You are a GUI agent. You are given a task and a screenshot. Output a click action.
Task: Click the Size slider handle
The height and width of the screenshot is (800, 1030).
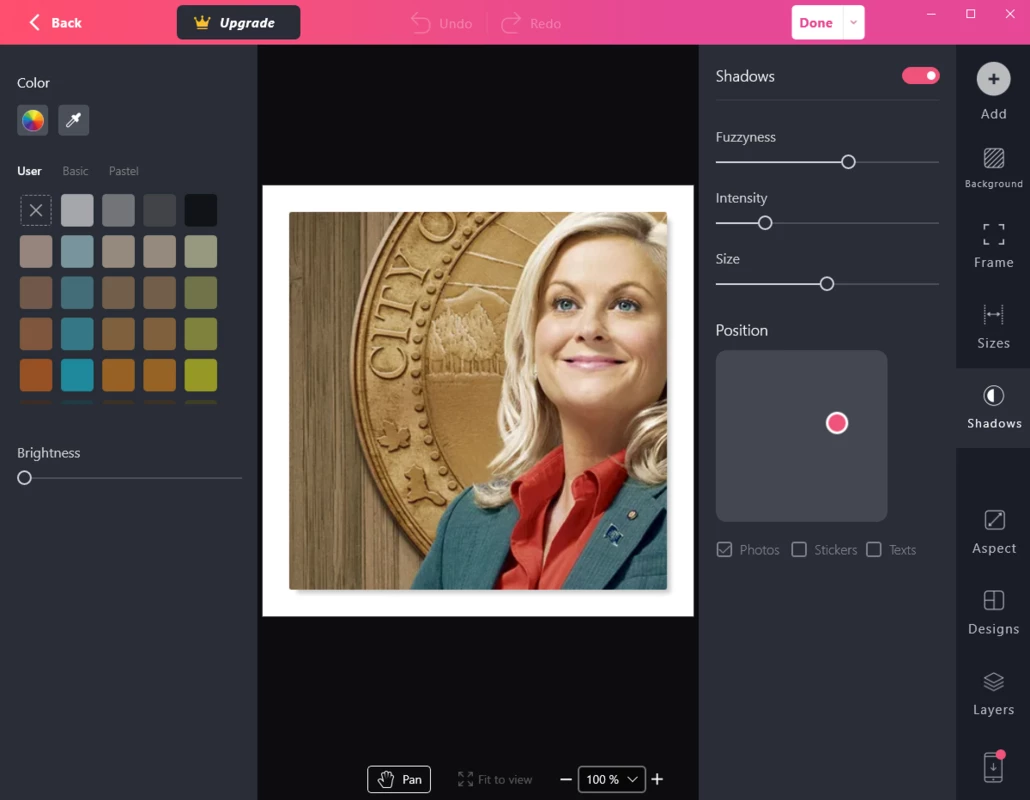[826, 284]
